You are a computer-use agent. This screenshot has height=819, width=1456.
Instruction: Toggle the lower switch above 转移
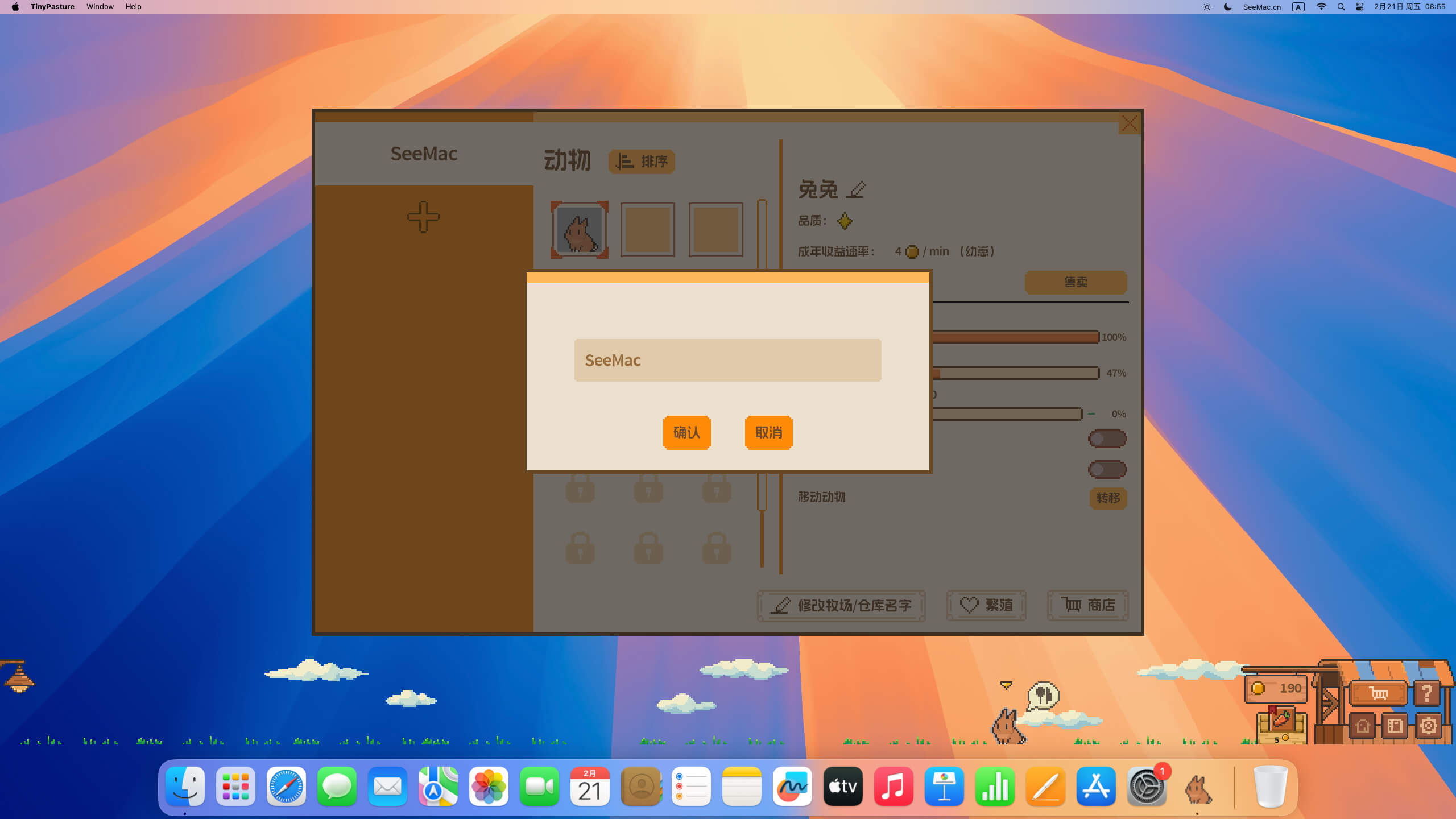pos(1107,469)
